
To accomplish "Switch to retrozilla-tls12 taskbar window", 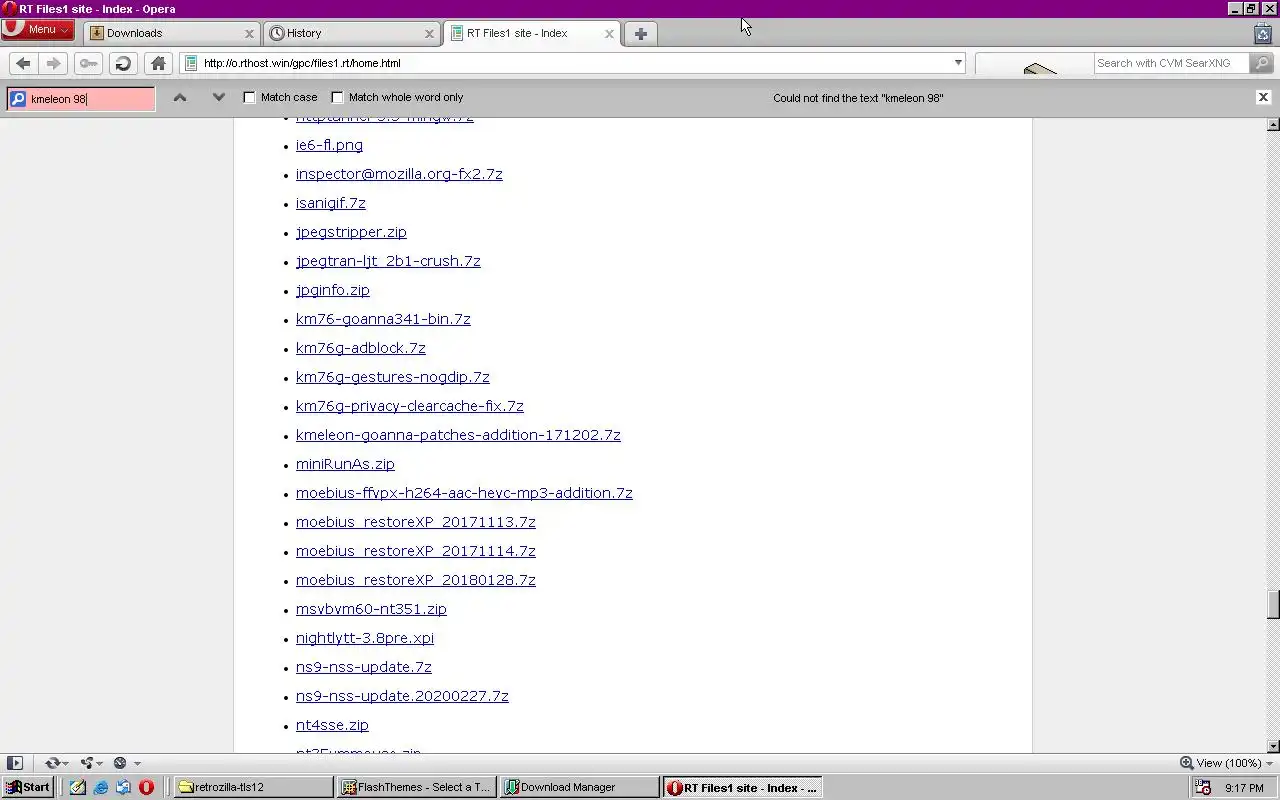I will (254, 787).
